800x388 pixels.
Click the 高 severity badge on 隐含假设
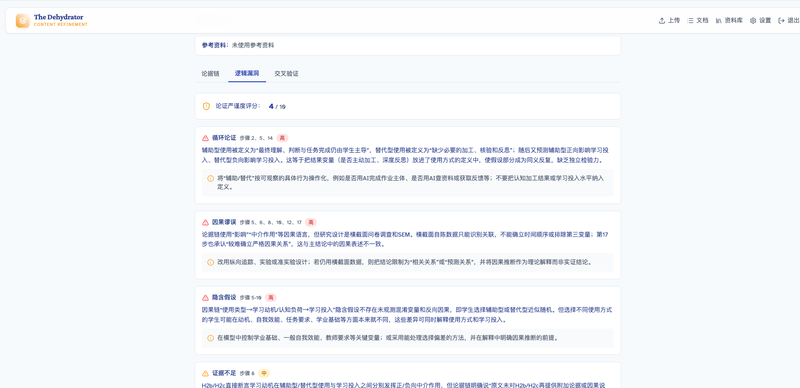(x=271, y=298)
